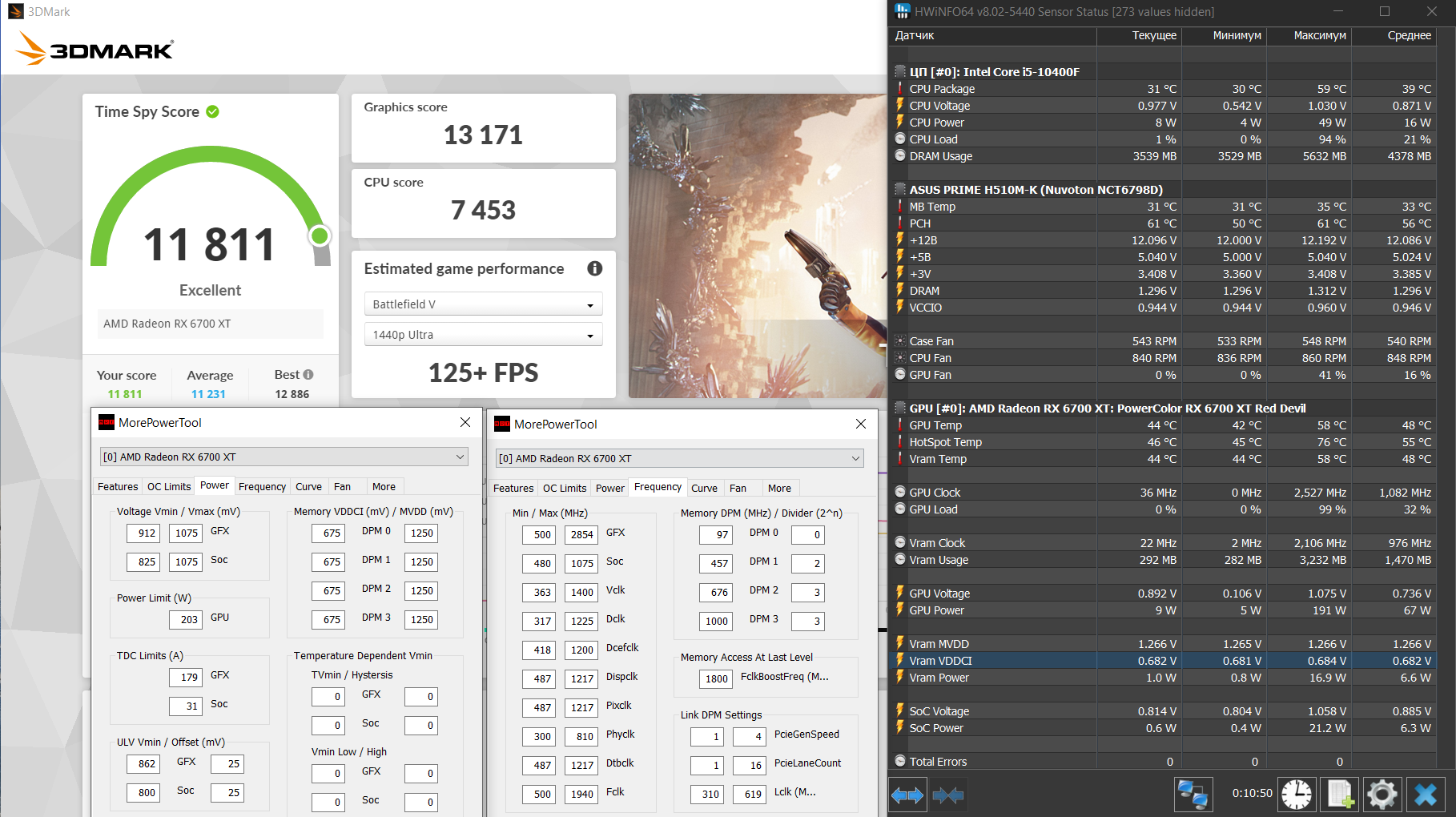Collapse the PowerColor RX 6700 XT Red Devil group
Screen dimensions: 1456x817
pyautogui.click(x=900, y=408)
